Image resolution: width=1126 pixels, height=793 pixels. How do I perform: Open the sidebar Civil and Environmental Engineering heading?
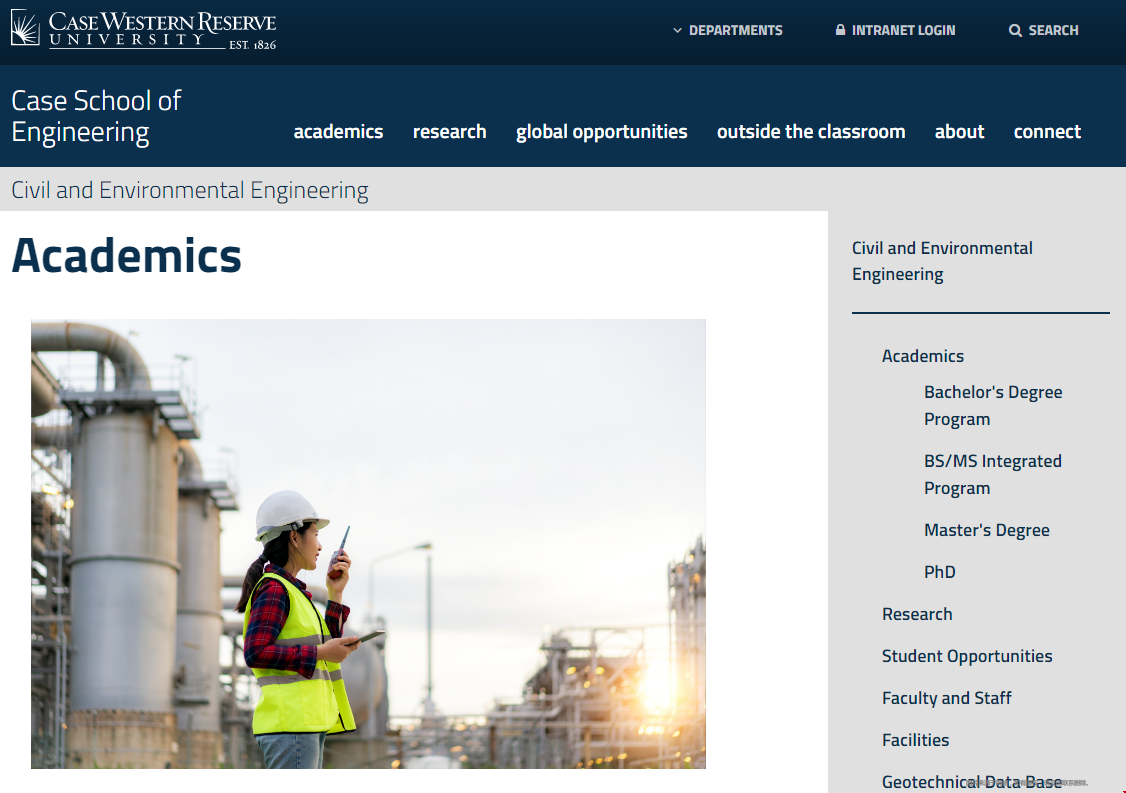[942, 261]
